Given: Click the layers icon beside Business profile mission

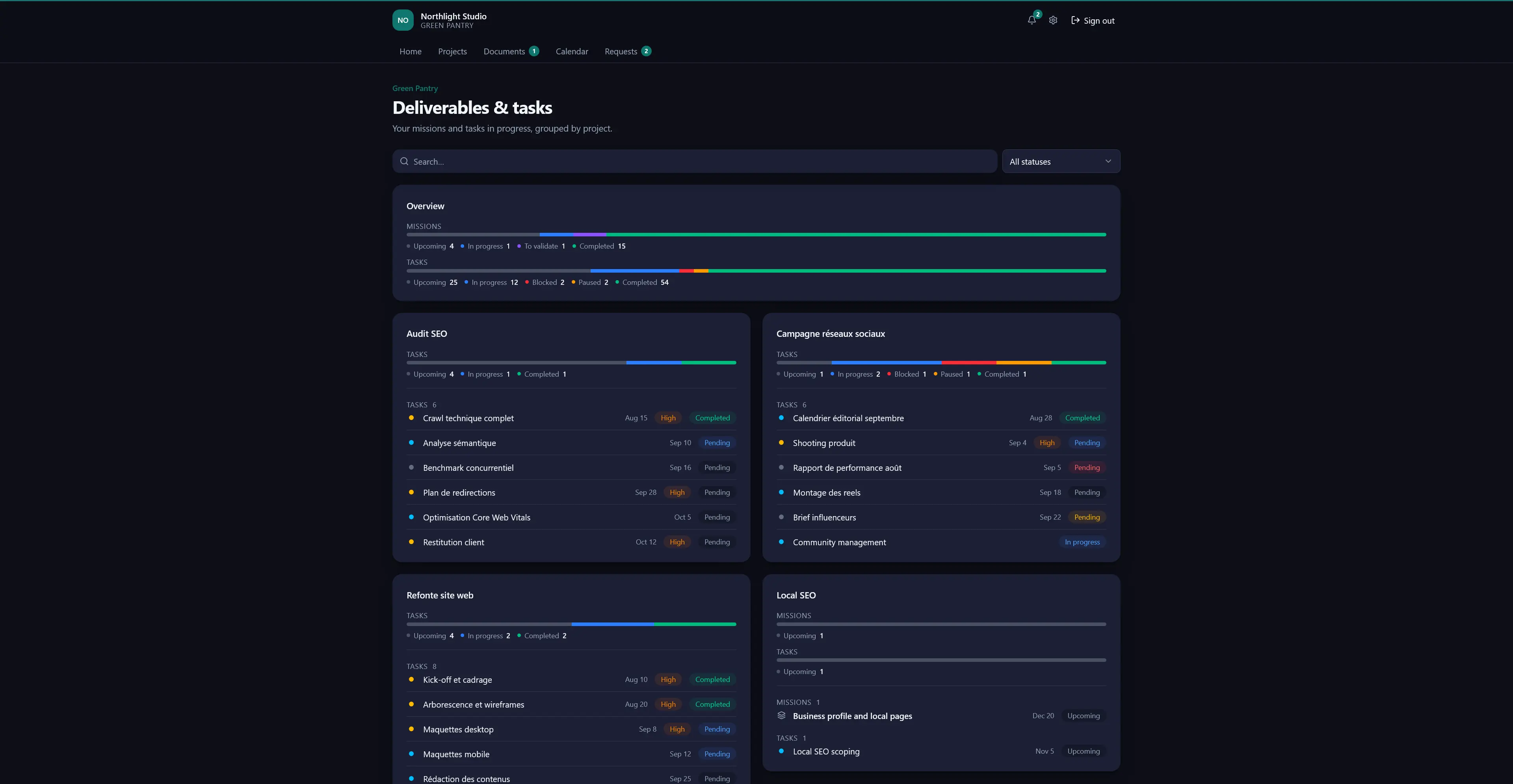Looking at the screenshot, I should (781, 715).
